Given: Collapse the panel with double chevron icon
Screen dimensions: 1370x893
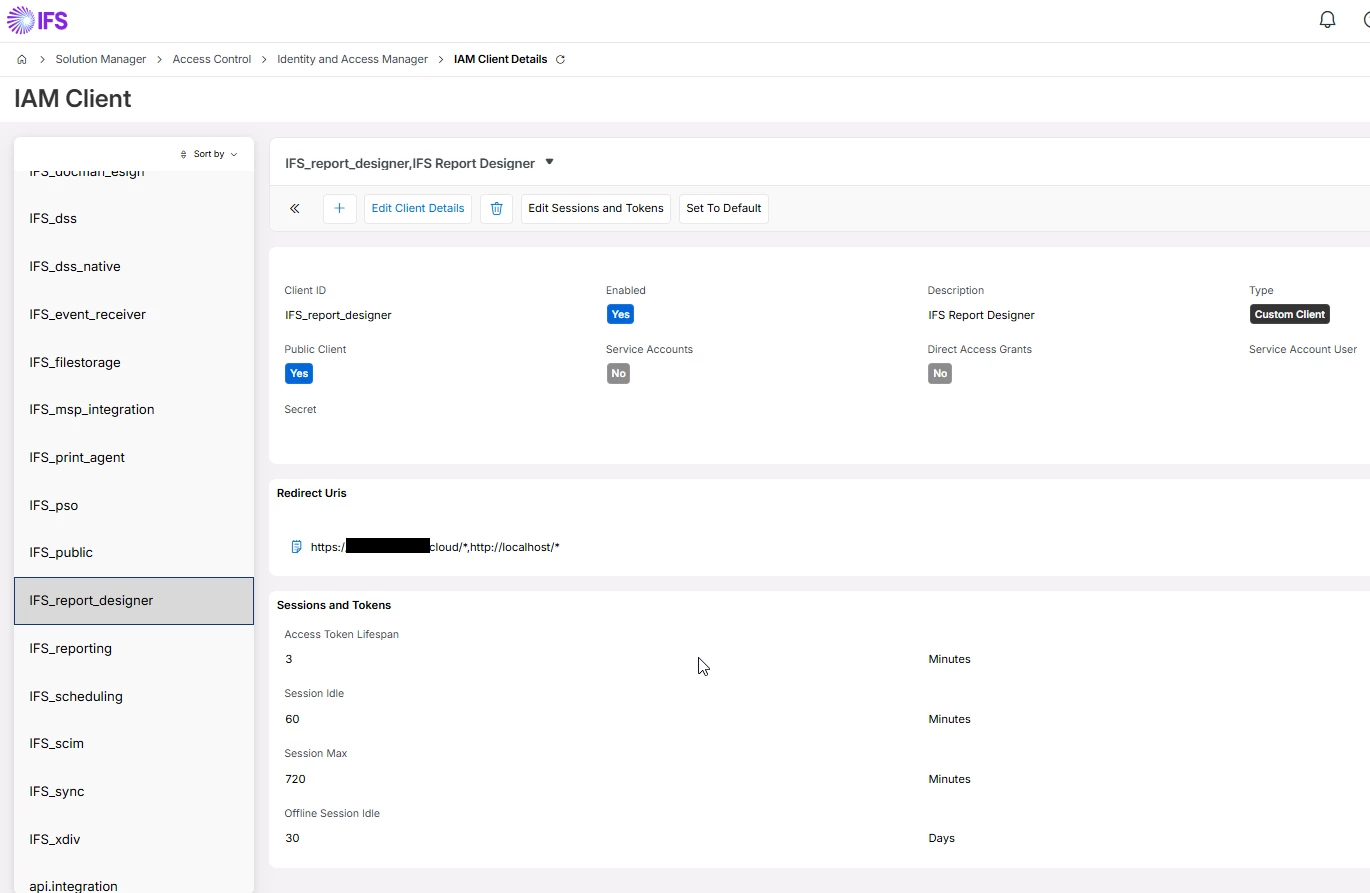Looking at the screenshot, I should tap(295, 209).
